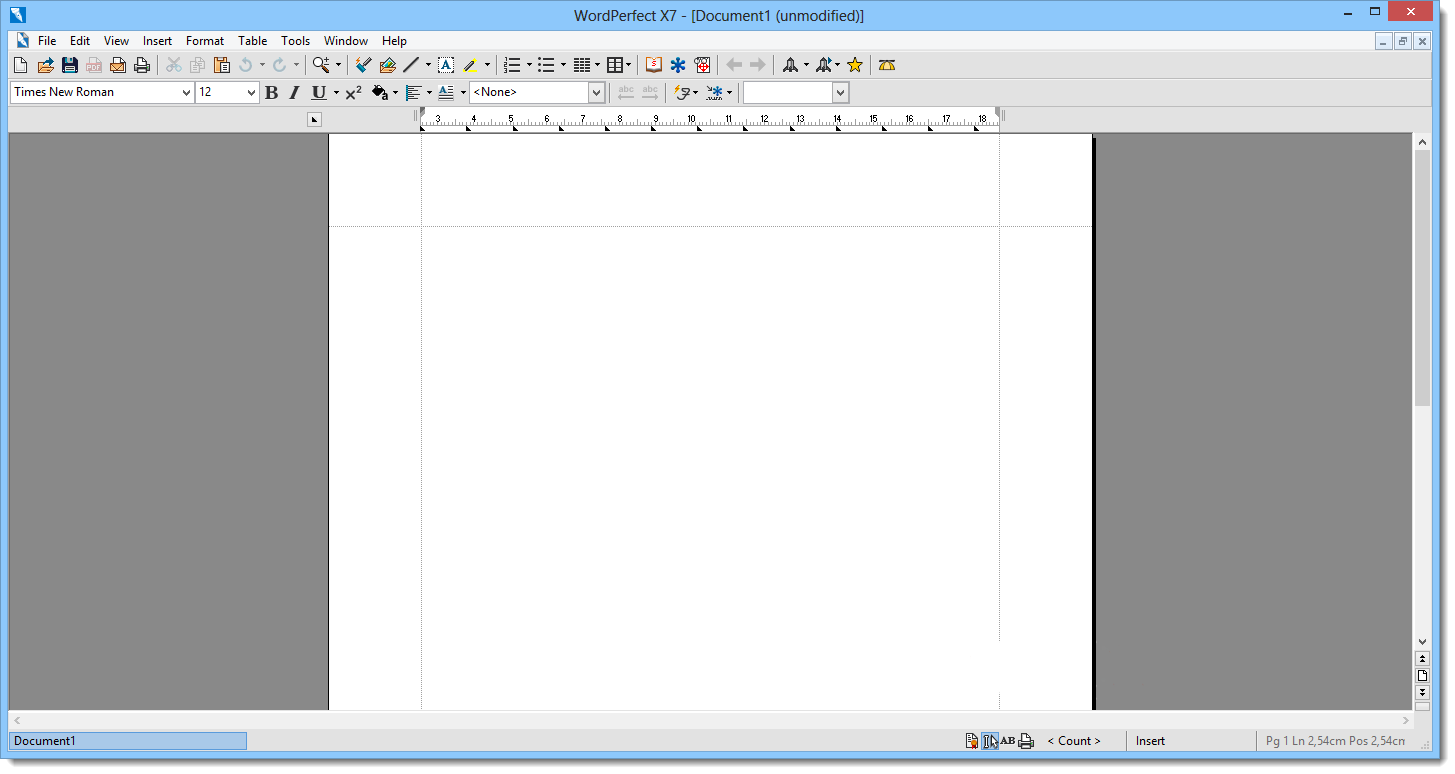Click the page position Pg 1 Ln readout
Screen dimensions: 1455x774
[1335, 741]
